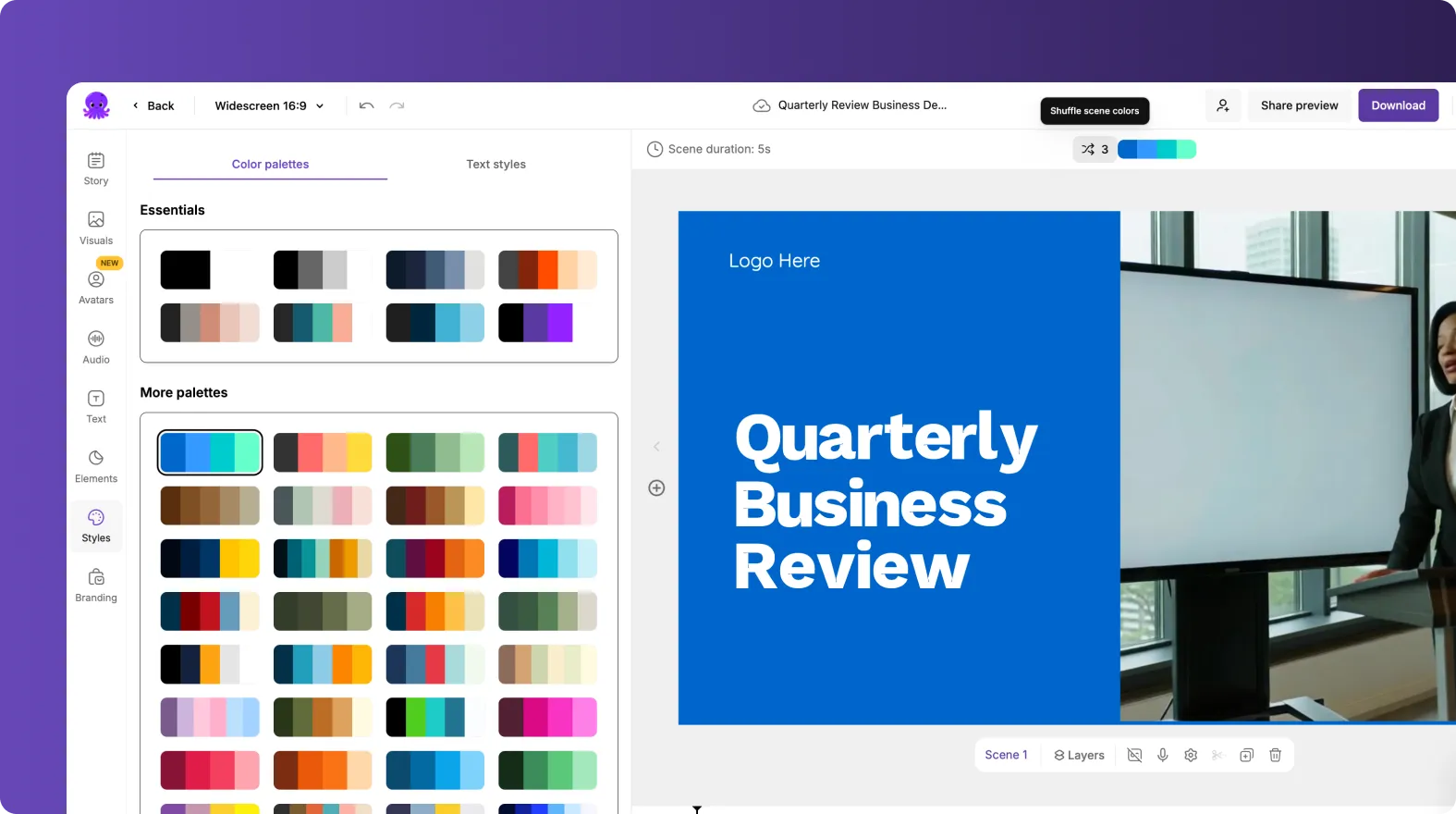Select the black and purple Essentials palette
Viewport: 1456px width, 814px height.
pyautogui.click(x=547, y=323)
